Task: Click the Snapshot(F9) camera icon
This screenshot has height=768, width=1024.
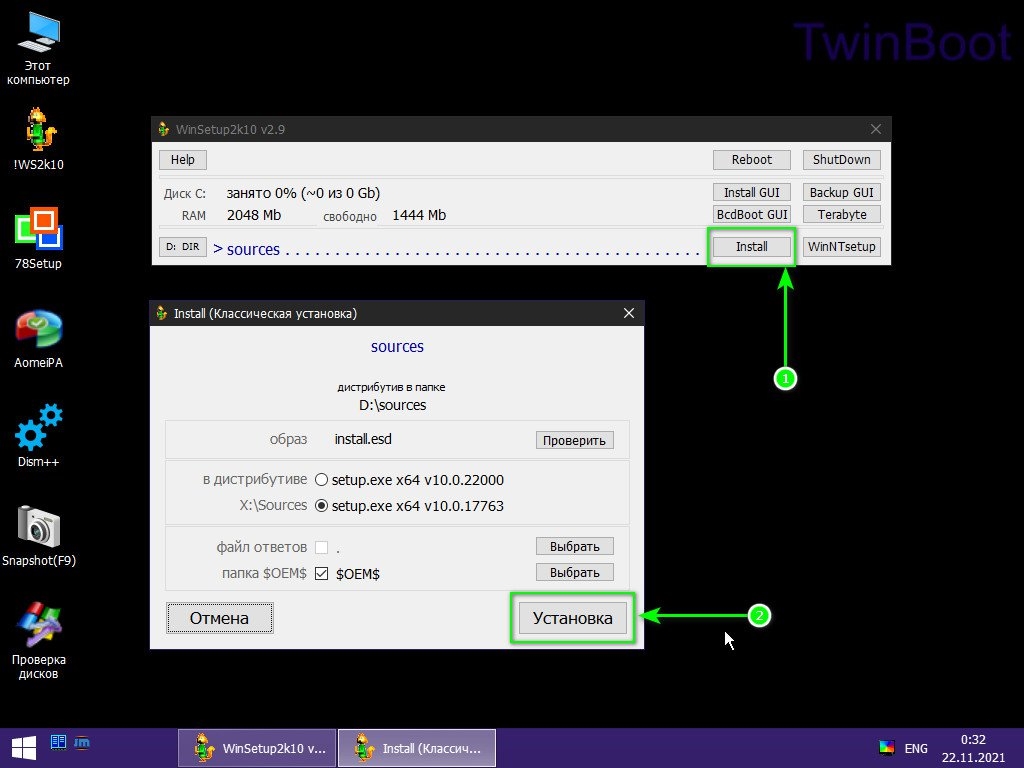Action: 39,536
